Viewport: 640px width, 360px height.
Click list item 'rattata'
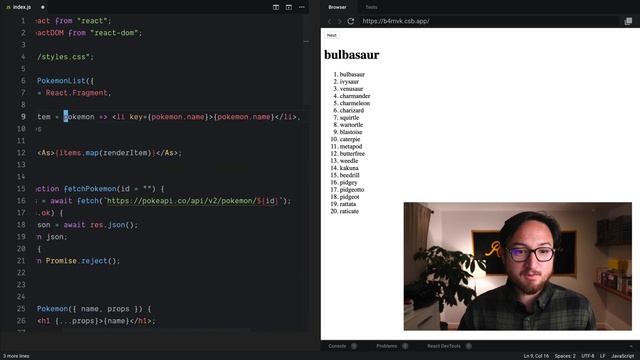pyautogui.click(x=348, y=204)
